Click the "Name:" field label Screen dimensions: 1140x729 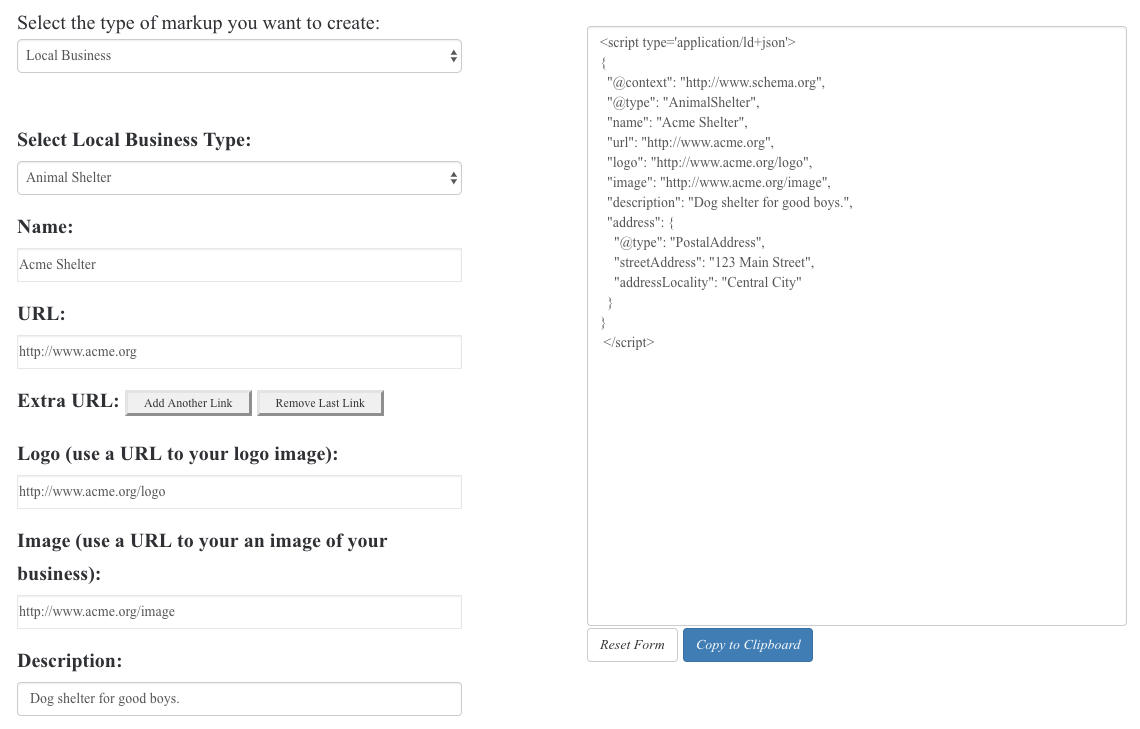pos(45,227)
